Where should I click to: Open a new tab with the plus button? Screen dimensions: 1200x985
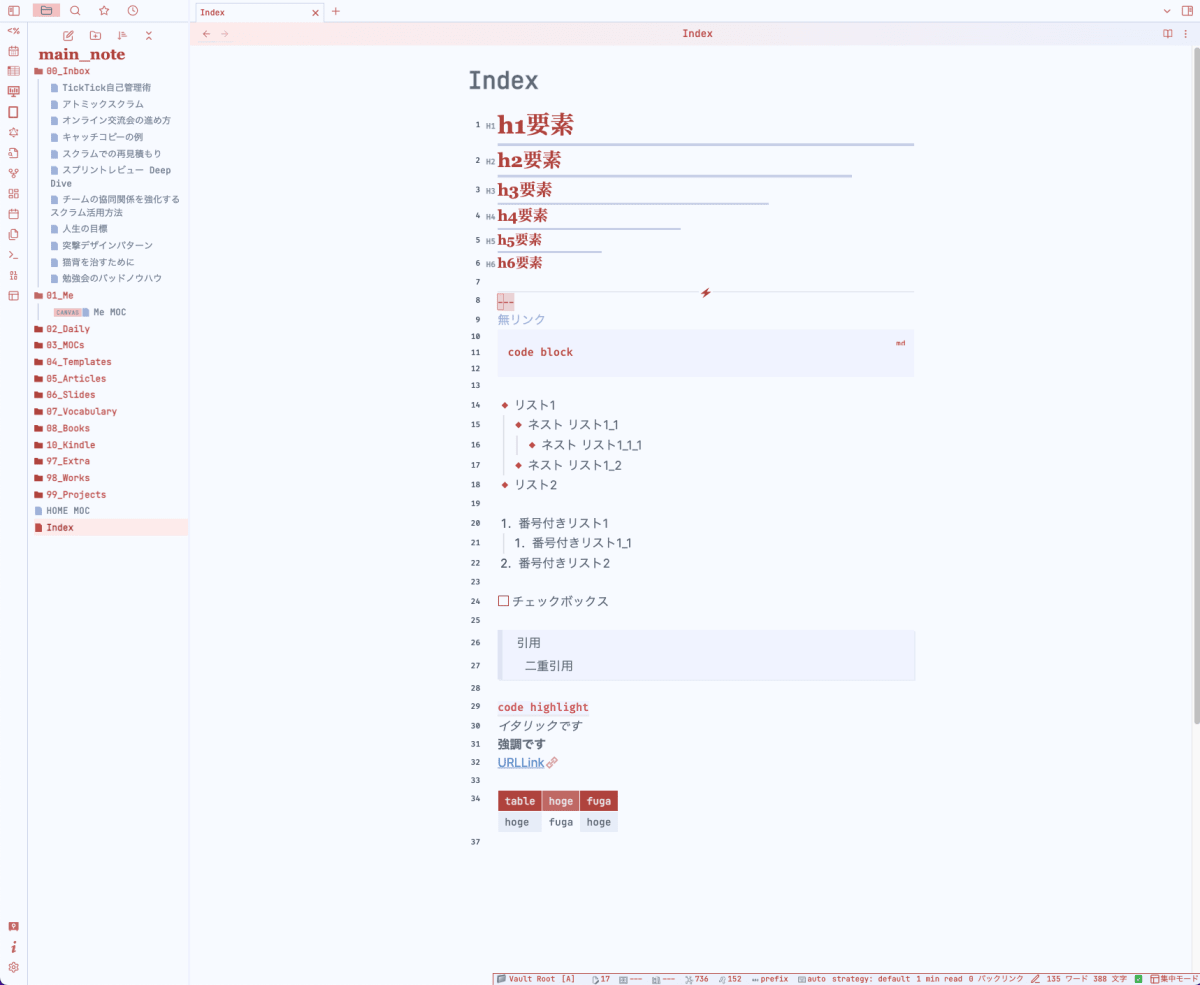tap(334, 12)
